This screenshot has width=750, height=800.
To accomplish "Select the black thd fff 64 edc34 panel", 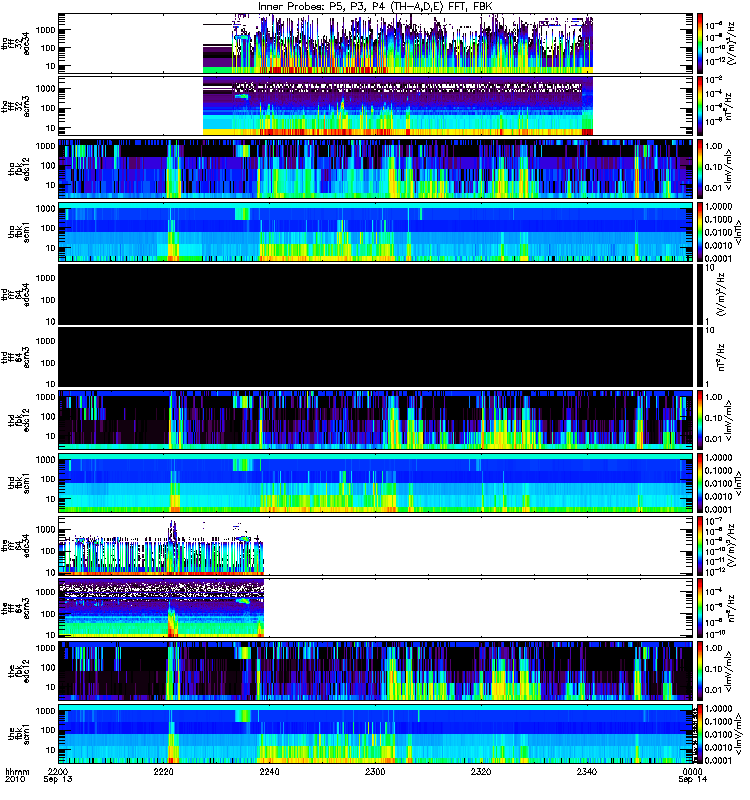I will pyautogui.click(x=376, y=294).
